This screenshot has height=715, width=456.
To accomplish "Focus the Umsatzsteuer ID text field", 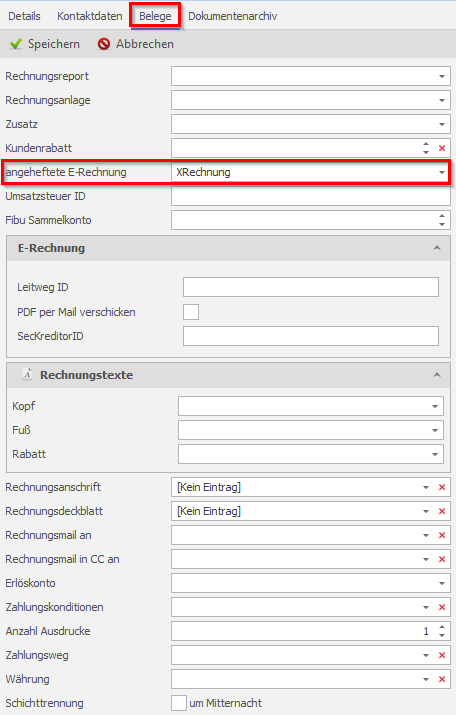I will [x=311, y=197].
